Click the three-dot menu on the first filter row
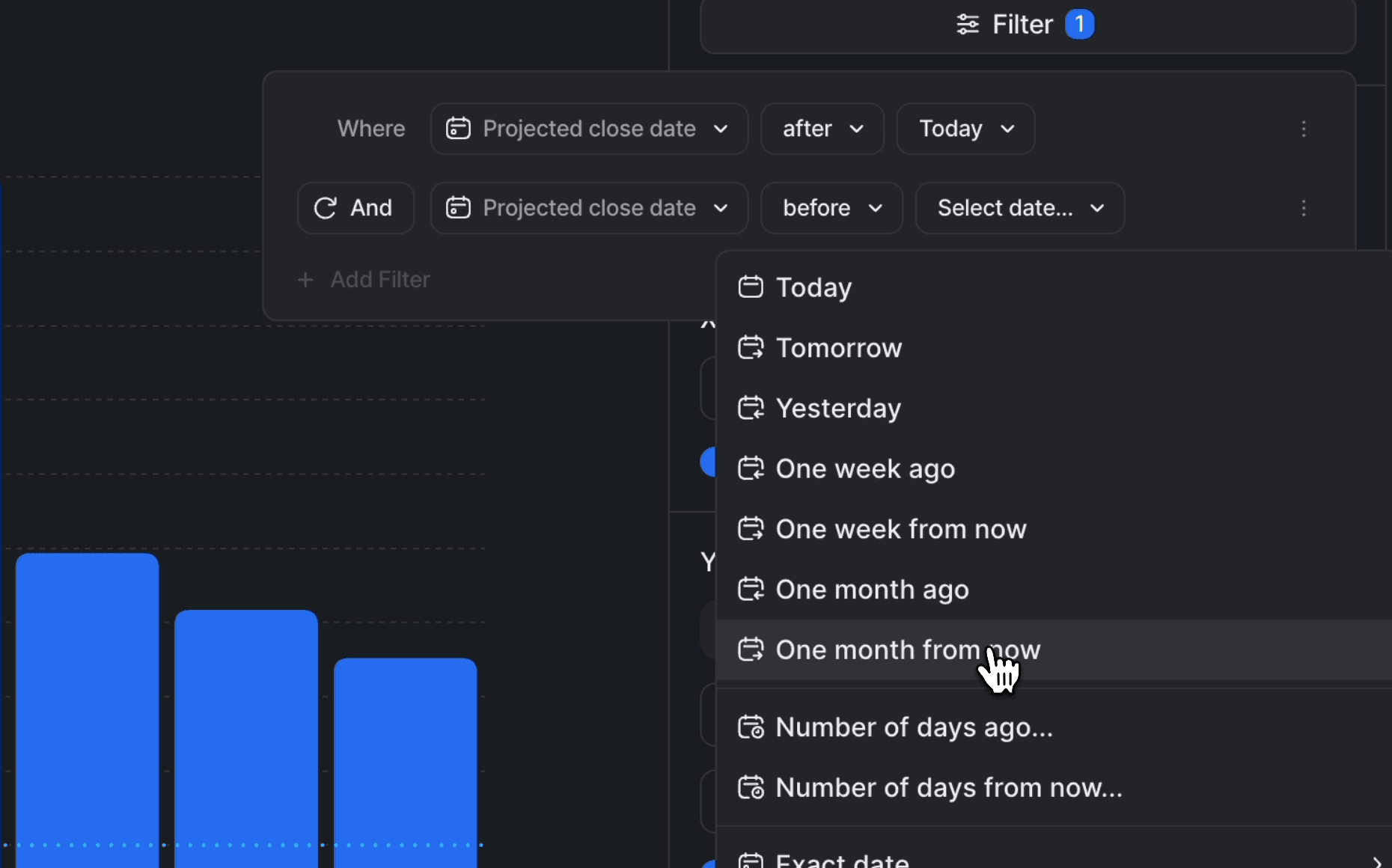The image size is (1392, 868). coord(1303,129)
